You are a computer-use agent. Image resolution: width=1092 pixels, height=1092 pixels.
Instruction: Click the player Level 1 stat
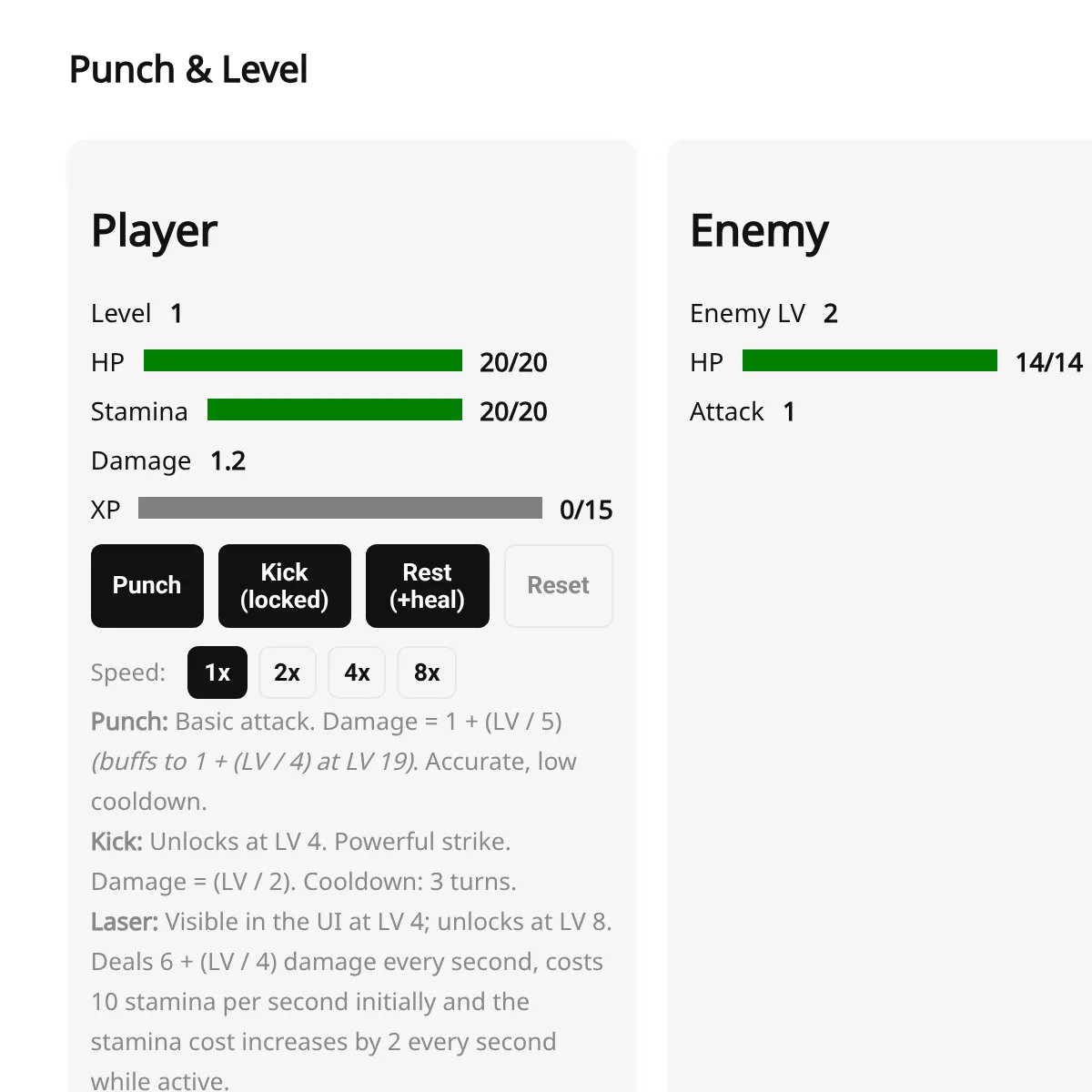pyautogui.click(x=137, y=313)
